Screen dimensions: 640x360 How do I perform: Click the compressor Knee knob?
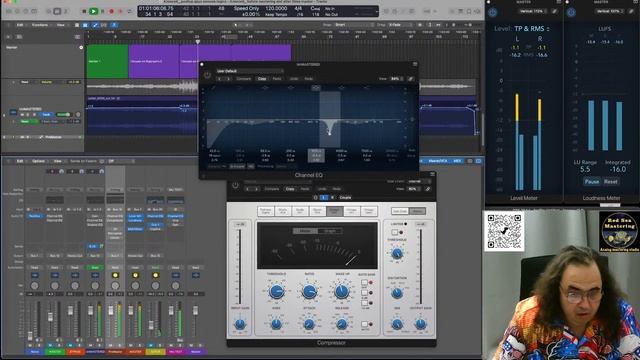[x=276, y=324]
